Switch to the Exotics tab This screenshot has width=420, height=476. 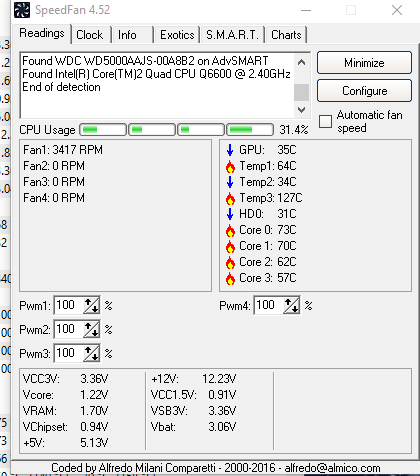pyautogui.click(x=177, y=35)
